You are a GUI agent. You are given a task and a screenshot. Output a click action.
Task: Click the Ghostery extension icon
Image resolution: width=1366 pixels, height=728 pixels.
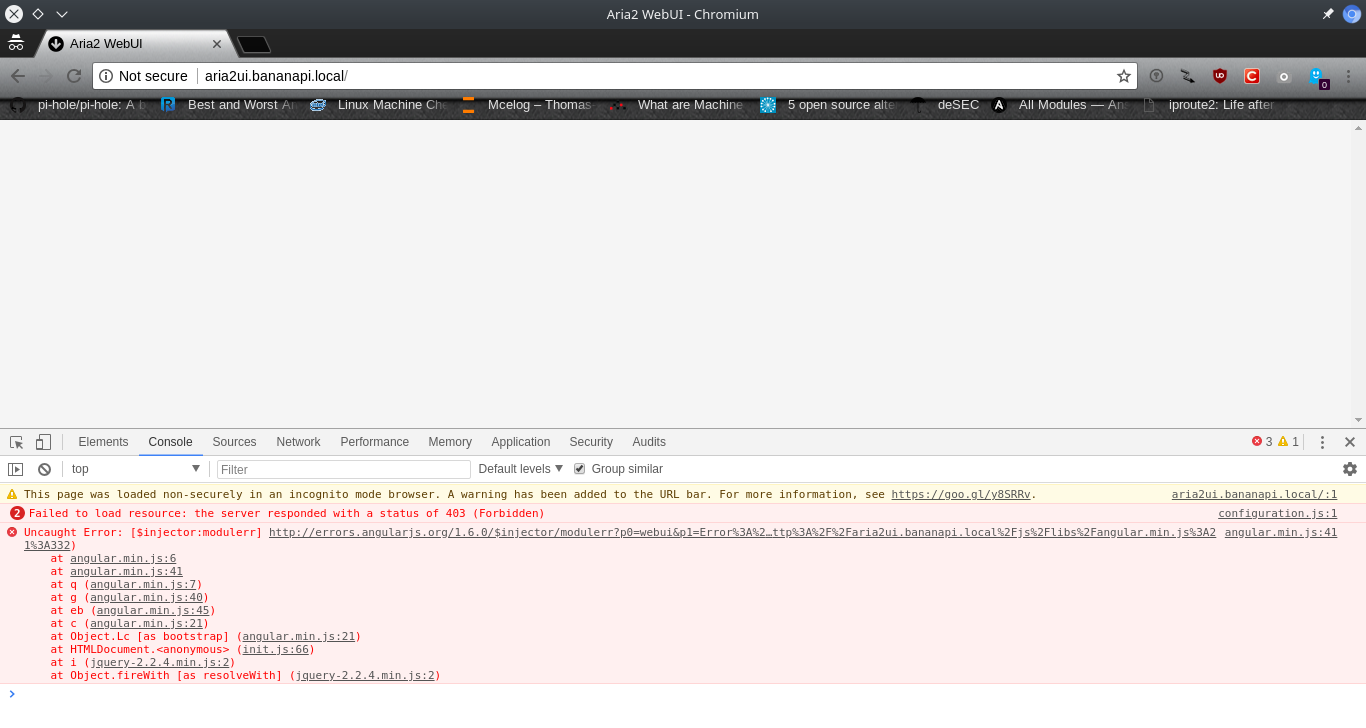[1318, 76]
